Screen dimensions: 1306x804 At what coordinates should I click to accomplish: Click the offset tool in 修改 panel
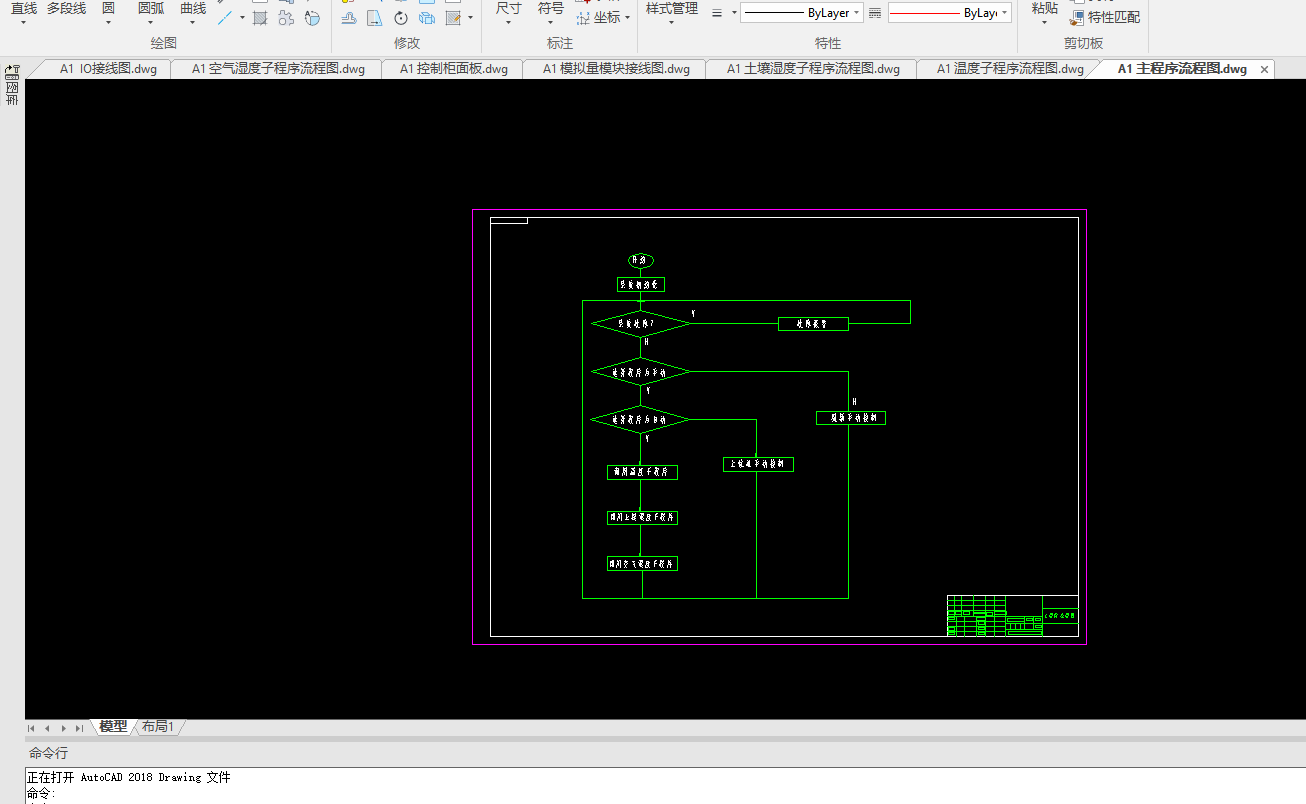click(x=349, y=18)
